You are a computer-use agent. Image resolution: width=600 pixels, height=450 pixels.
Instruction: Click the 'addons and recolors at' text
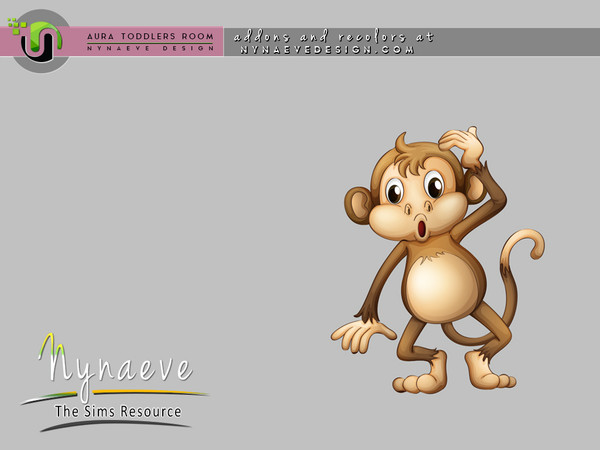pyautogui.click(x=334, y=37)
